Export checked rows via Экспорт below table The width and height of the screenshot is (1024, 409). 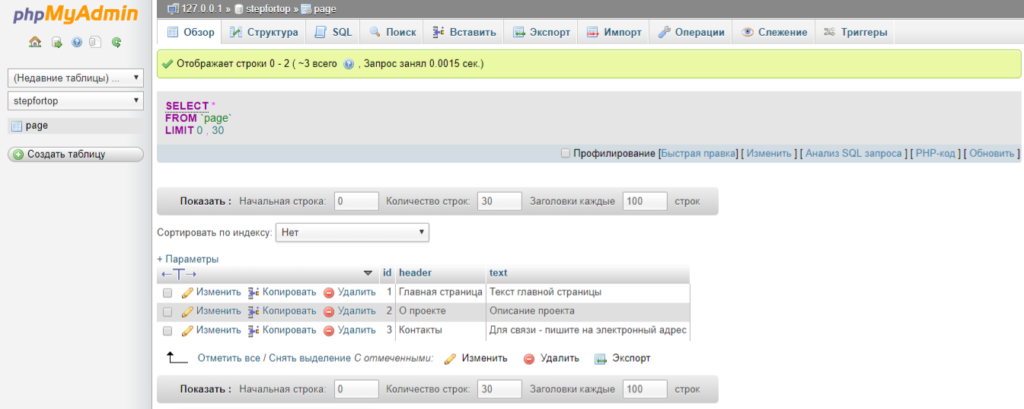[x=622, y=358]
